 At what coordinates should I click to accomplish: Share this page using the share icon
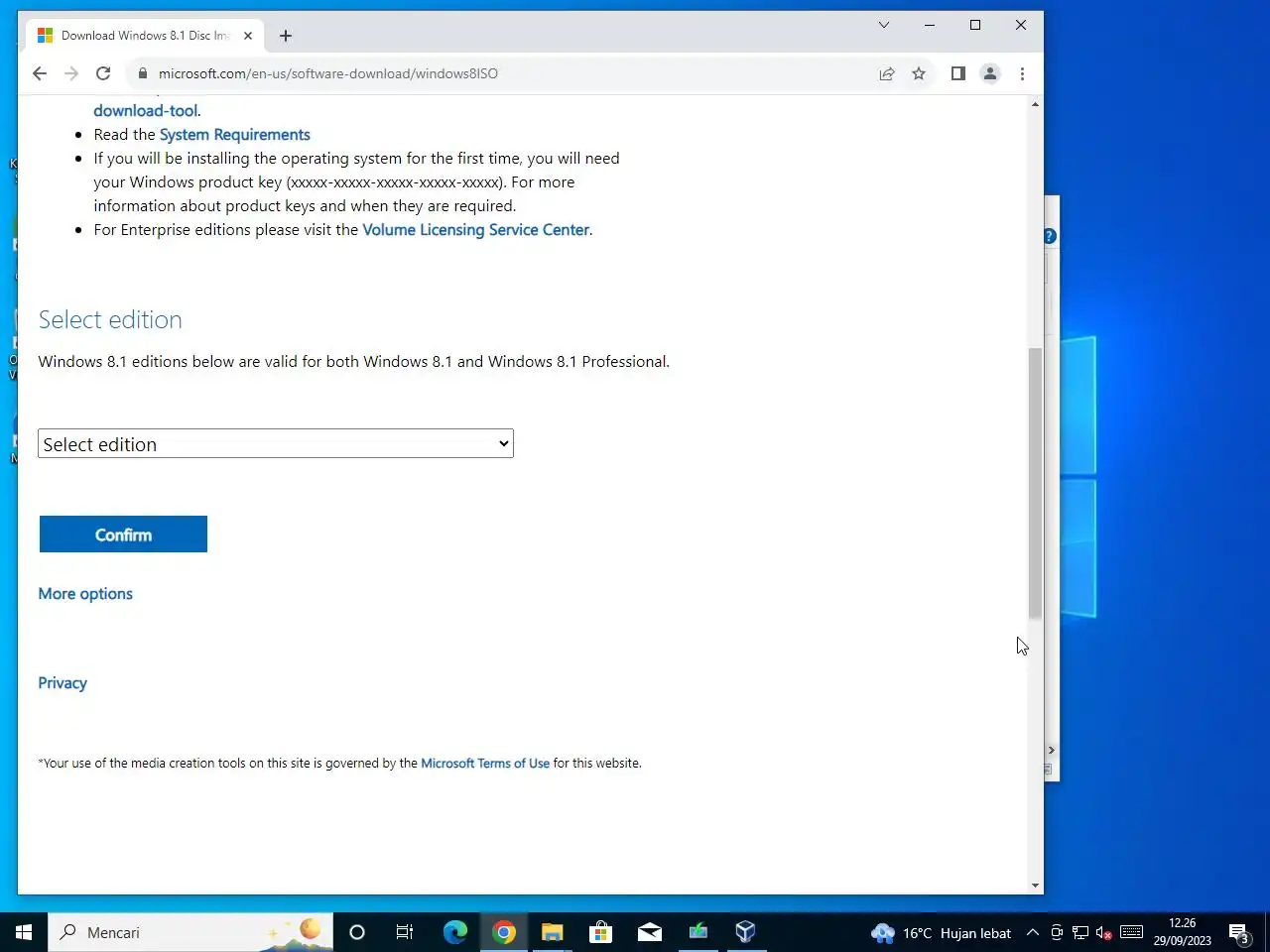click(887, 73)
